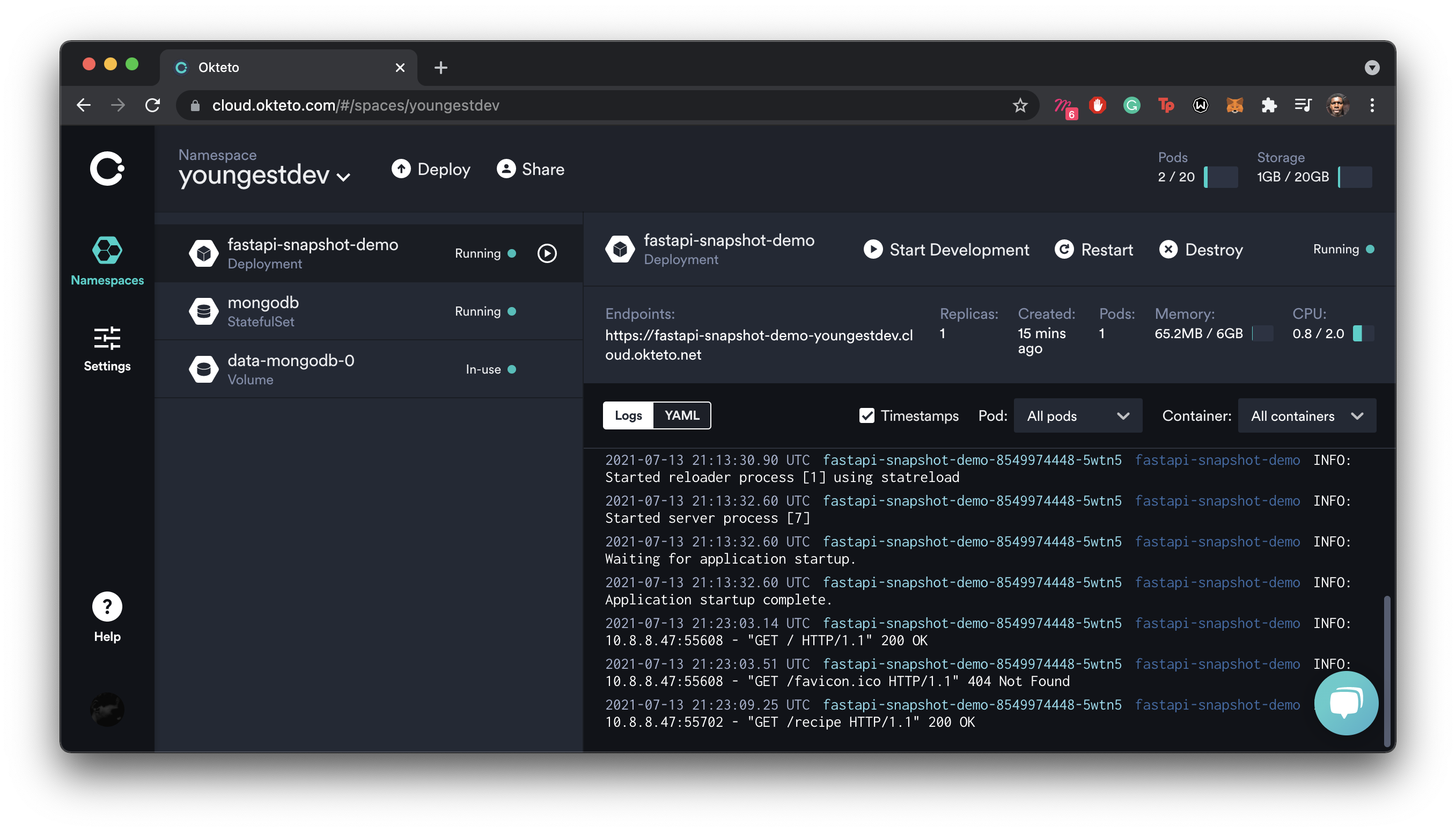Open the Tp extension icon

coord(1165,105)
